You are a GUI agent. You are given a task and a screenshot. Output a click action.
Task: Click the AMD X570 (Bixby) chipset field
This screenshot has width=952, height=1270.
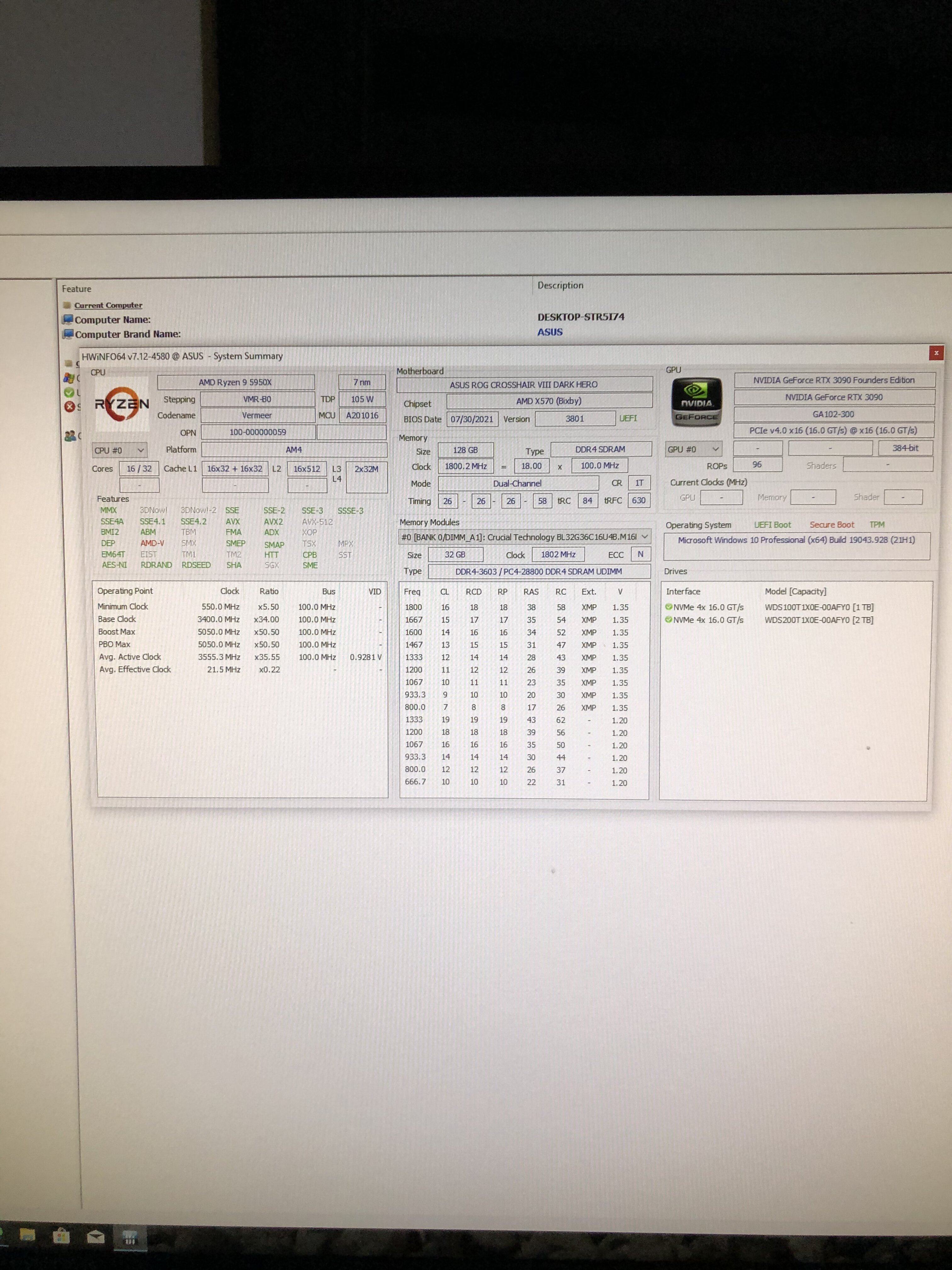coord(549,401)
